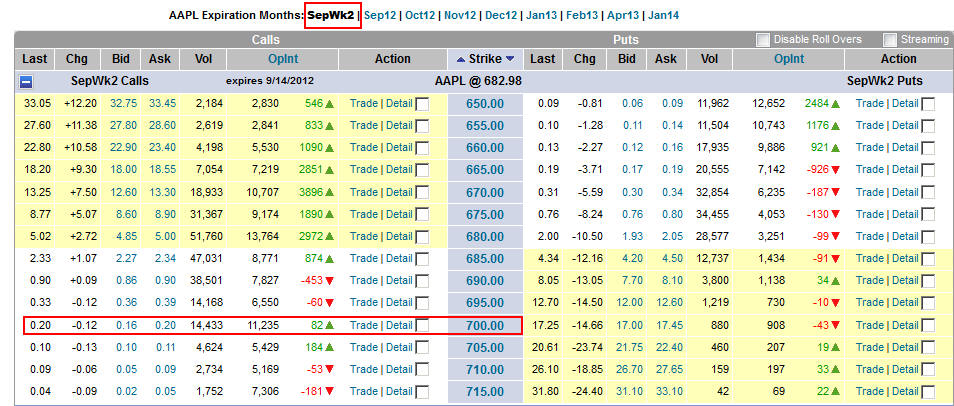
Task: Sort strikes descending with down arrow
Action: pos(510,59)
